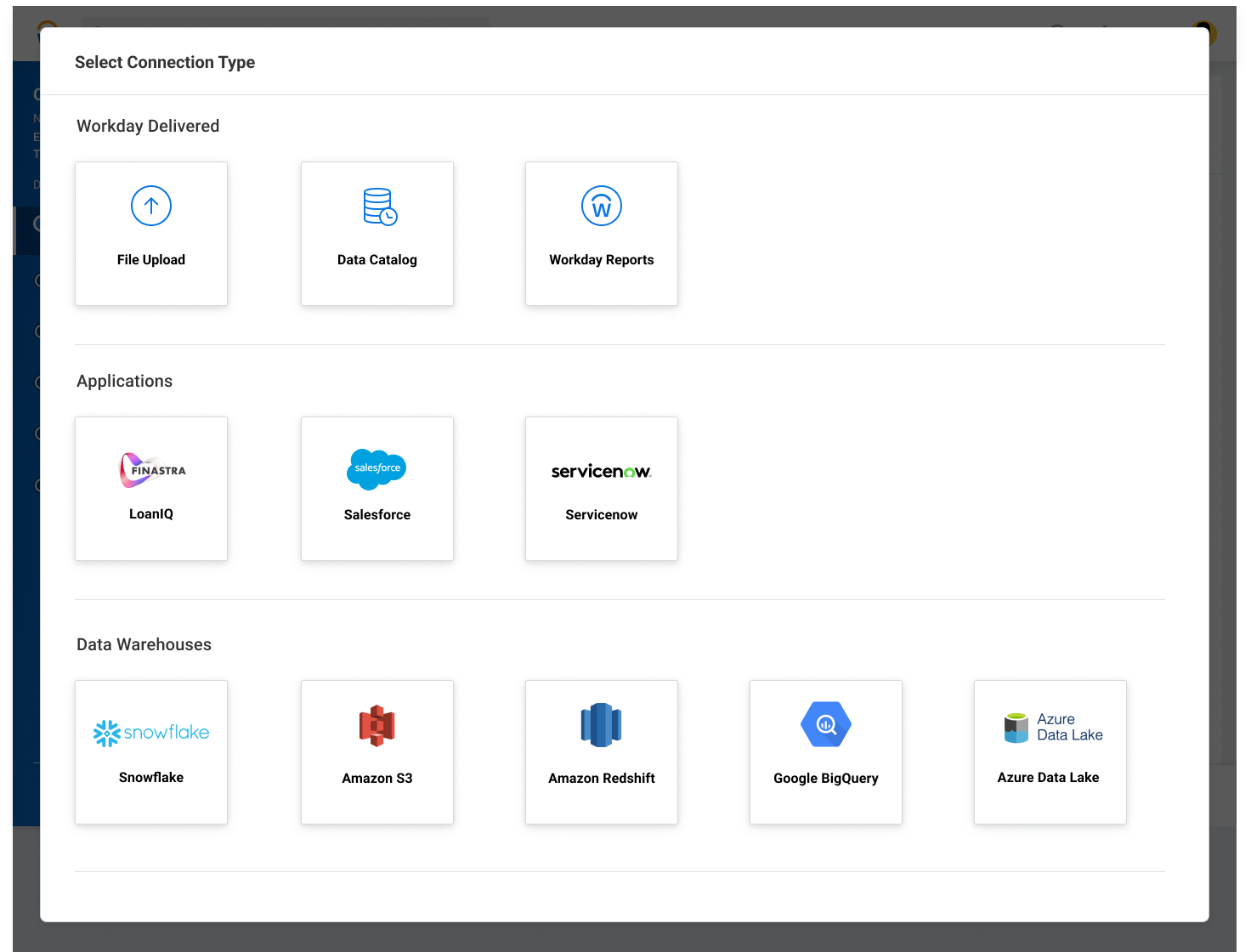Select the File Upload label
The height and width of the screenshot is (952, 1251).
151,260
